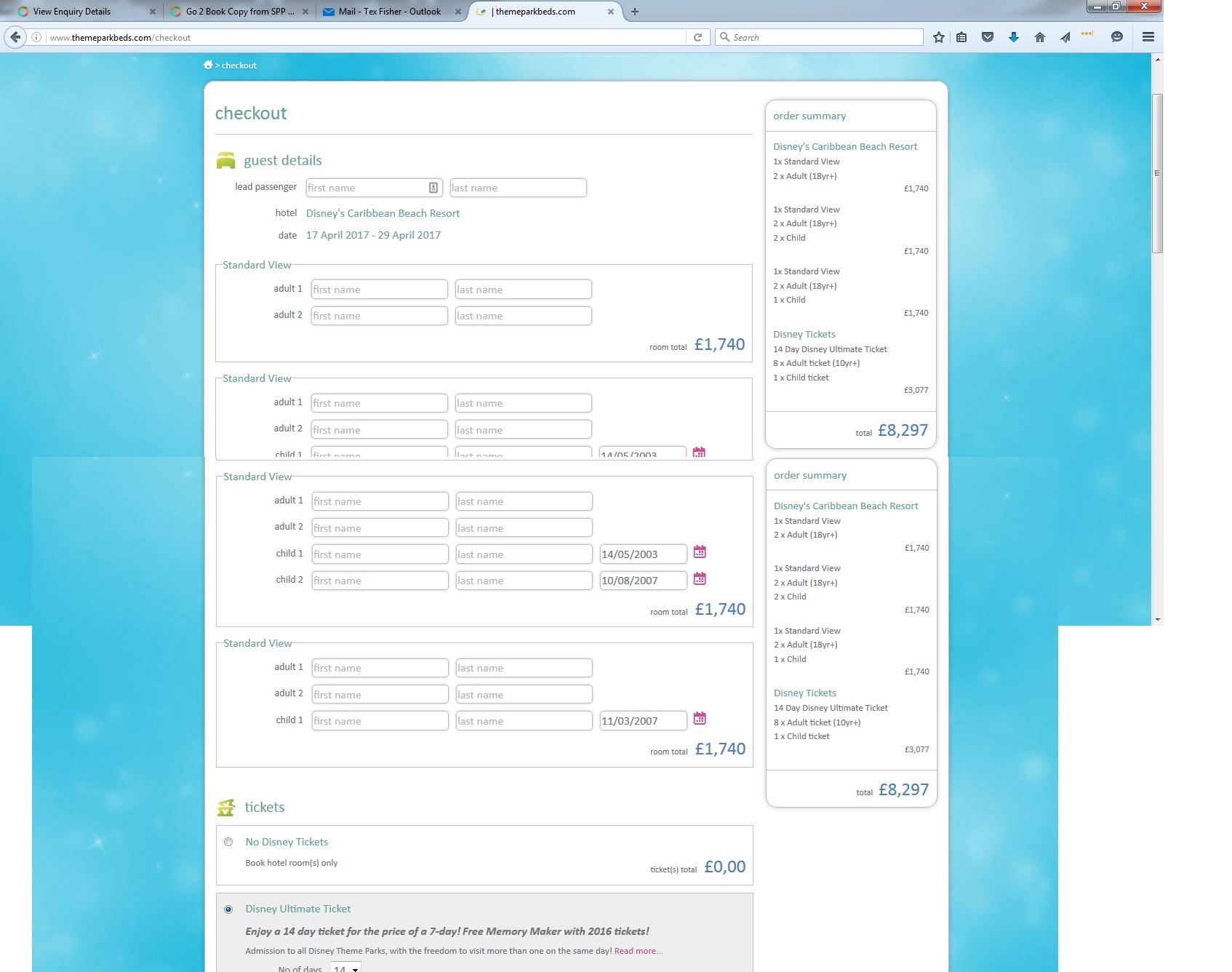This screenshot has width=1232, height=972.
Task: Show site information icon in address bar
Action: click(x=36, y=37)
